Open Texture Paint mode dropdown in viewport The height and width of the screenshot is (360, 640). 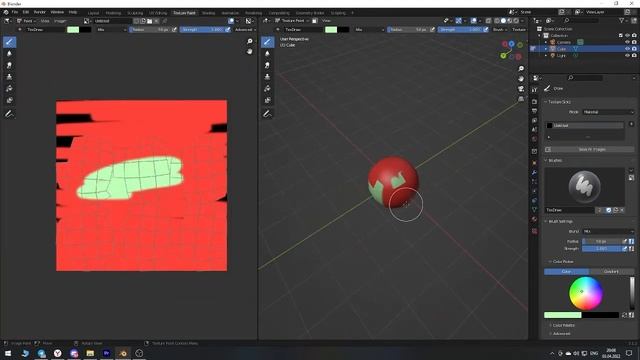(x=292, y=20)
